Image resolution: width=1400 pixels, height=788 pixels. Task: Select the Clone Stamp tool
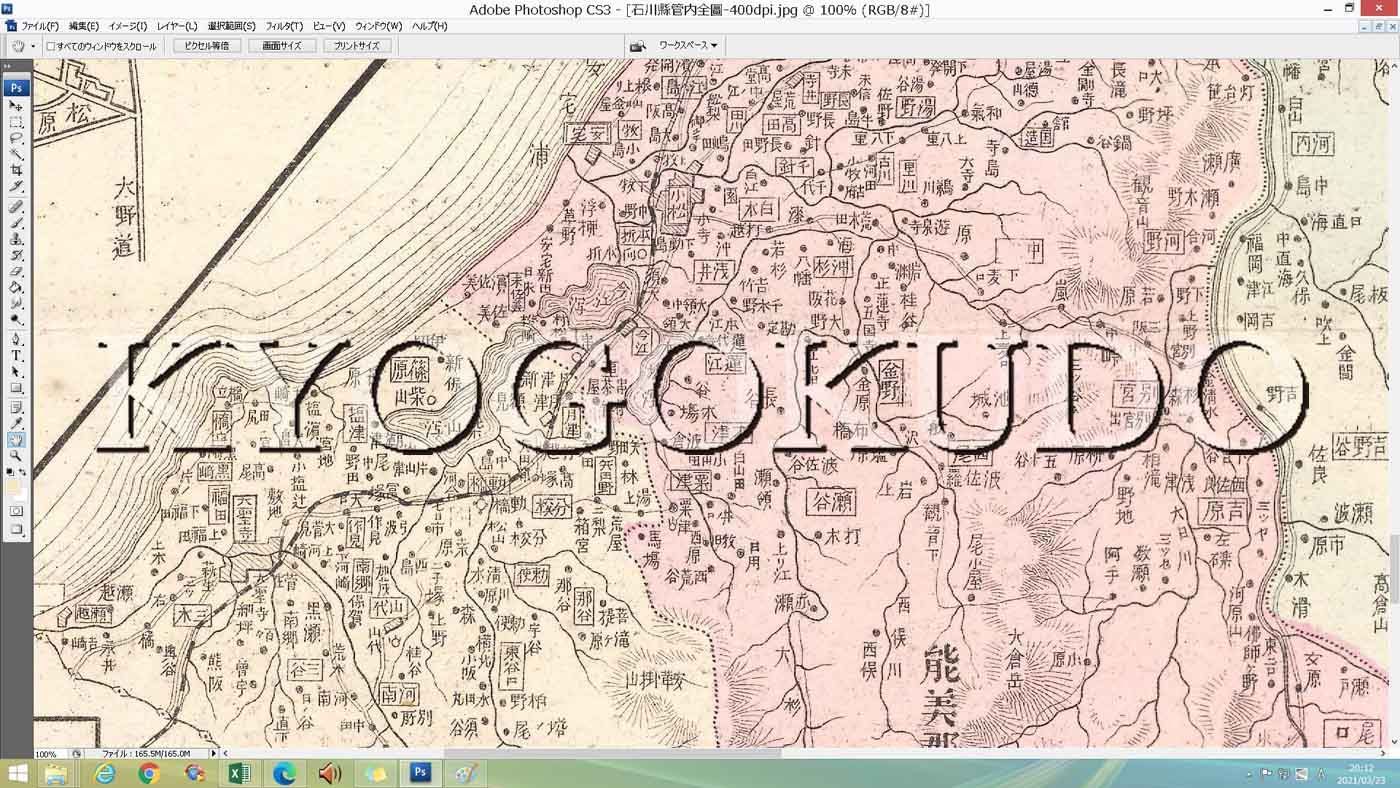[x=16, y=239]
